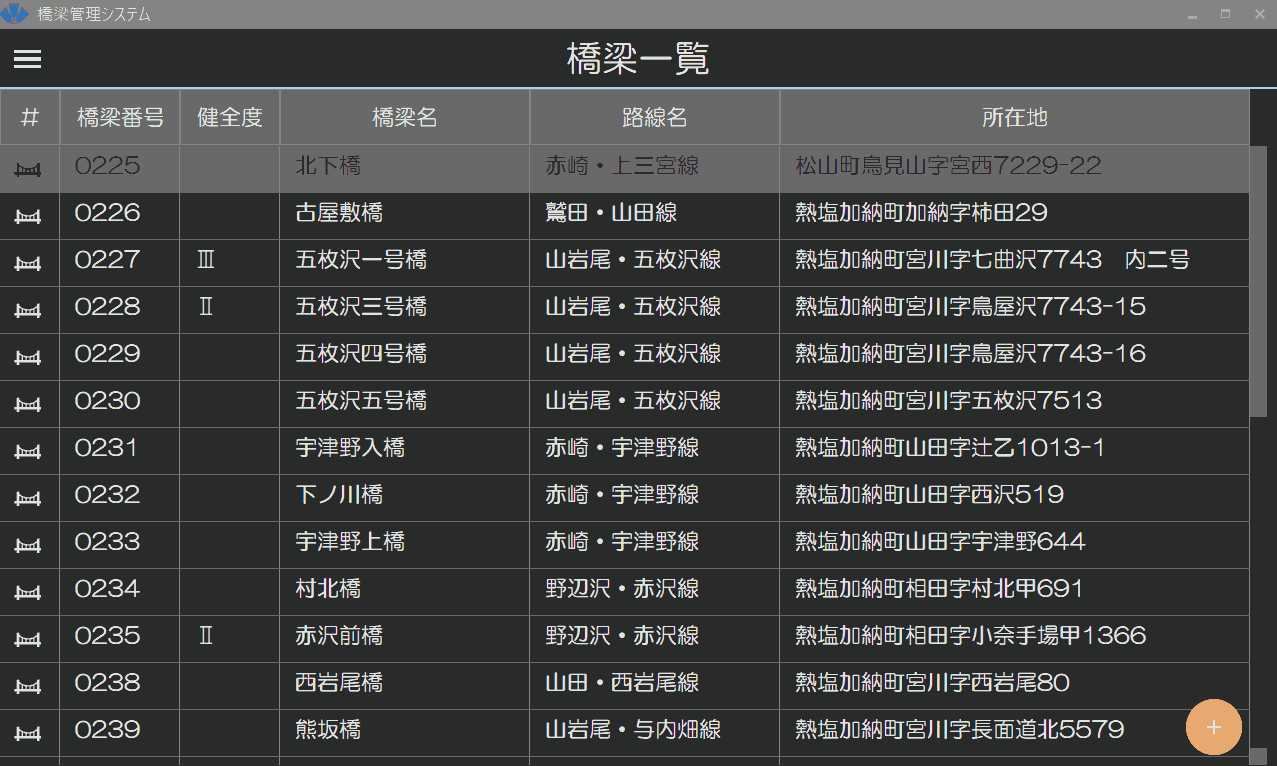The width and height of the screenshot is (1277, 766).
Task: Click the 橋梁名 column header
Action: (405, 118)
